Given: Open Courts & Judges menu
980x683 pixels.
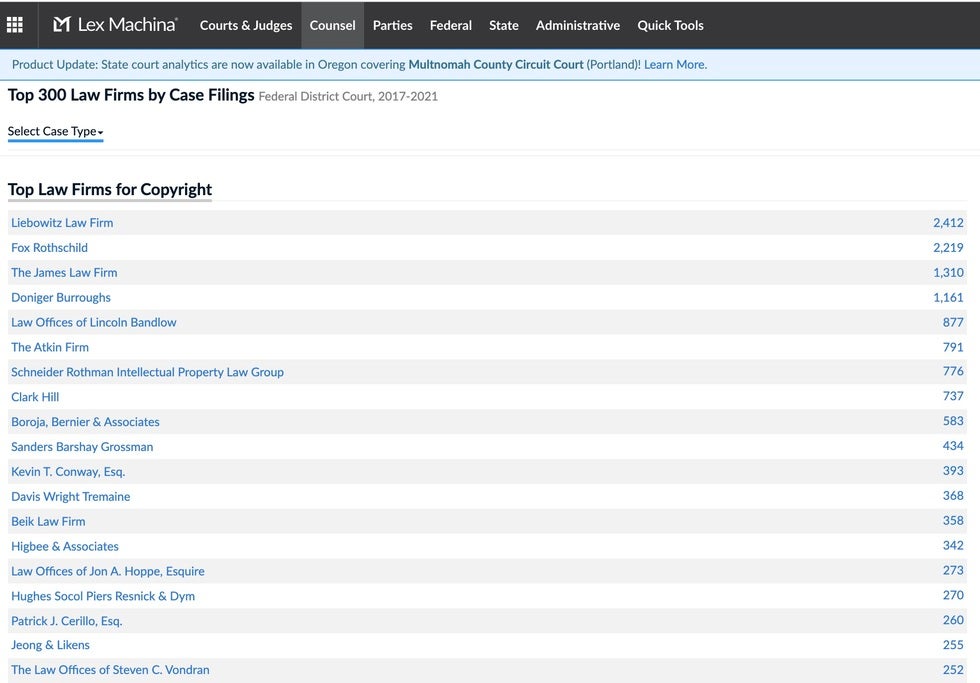Looking at the screenshot, I should 246,25.
